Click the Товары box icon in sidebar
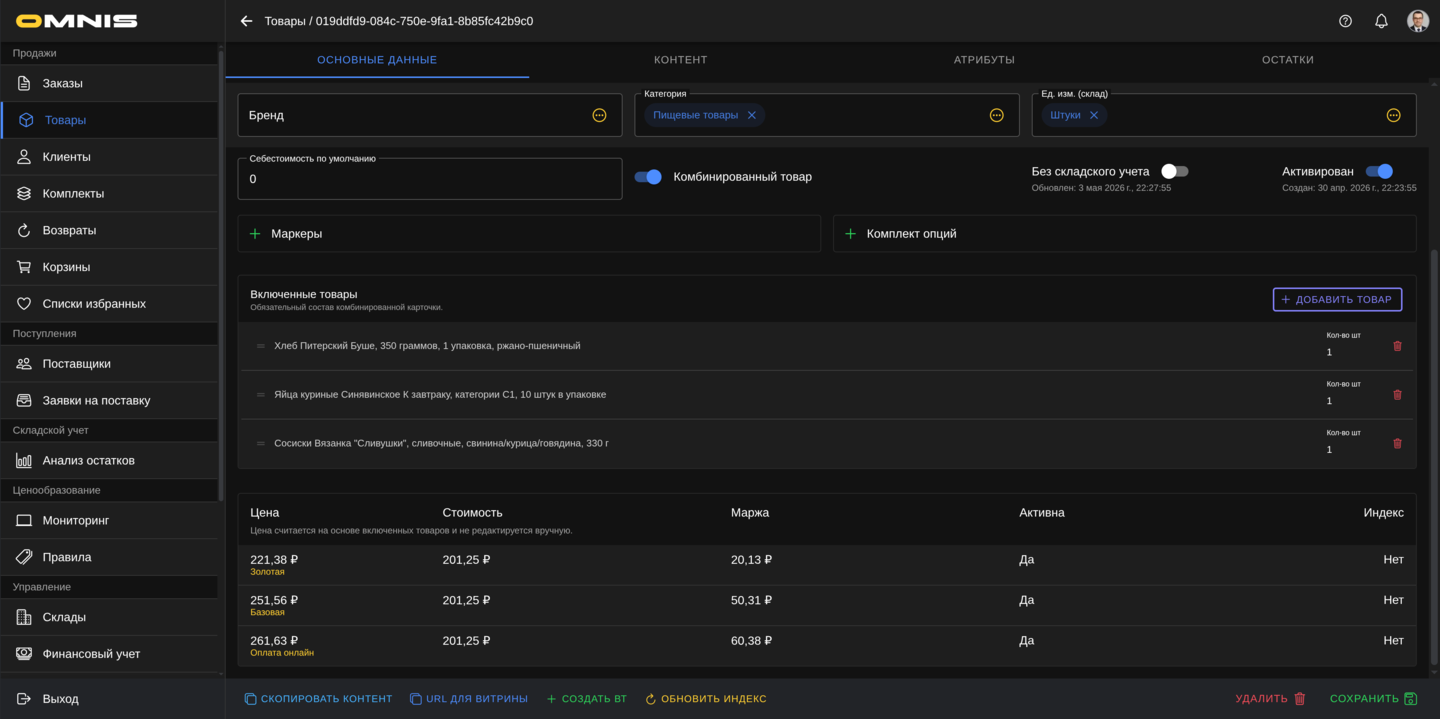The width and height of the screenshot is (1440, 719). click(26, 120)
